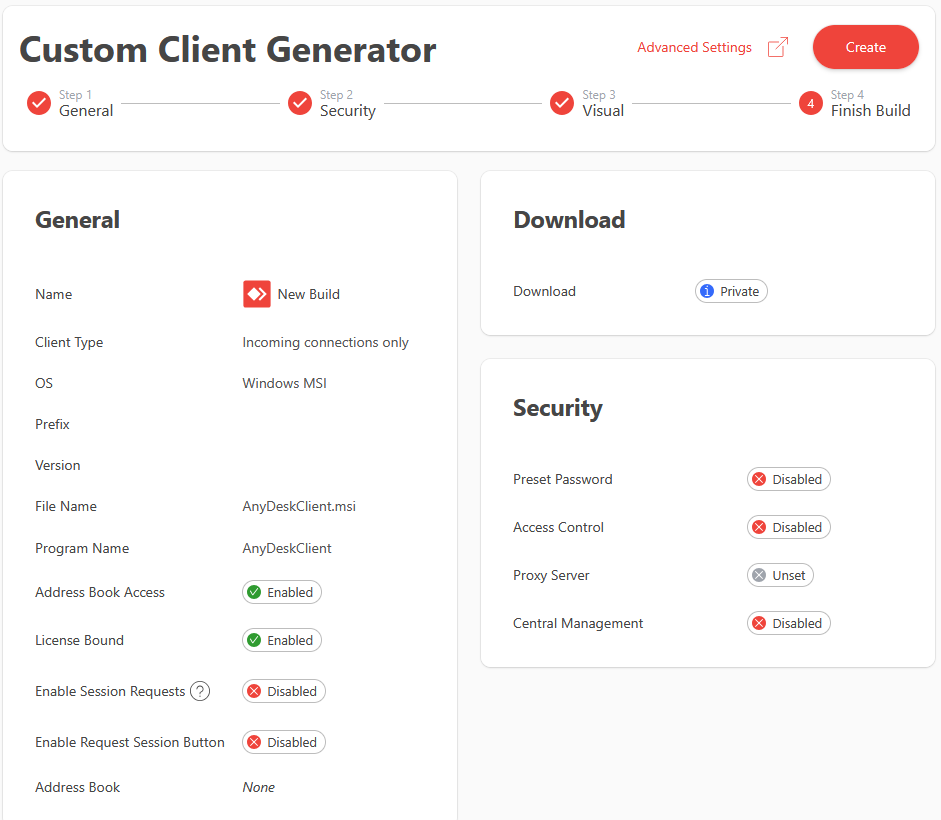941x820 pixels.
Task: Click the 'Client Type' label
Action: point(69,343)
